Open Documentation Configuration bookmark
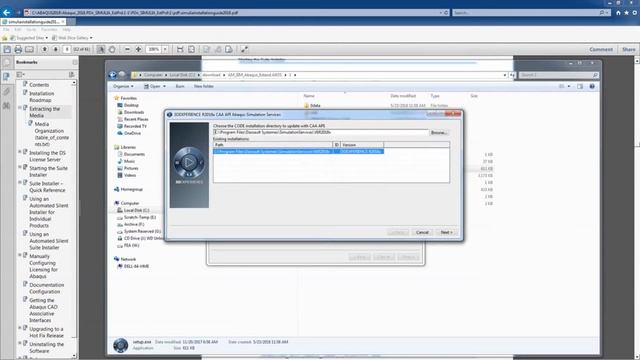The width and height of the screenshot is (640, 360). pyautogui.click(x=47, y=288)
